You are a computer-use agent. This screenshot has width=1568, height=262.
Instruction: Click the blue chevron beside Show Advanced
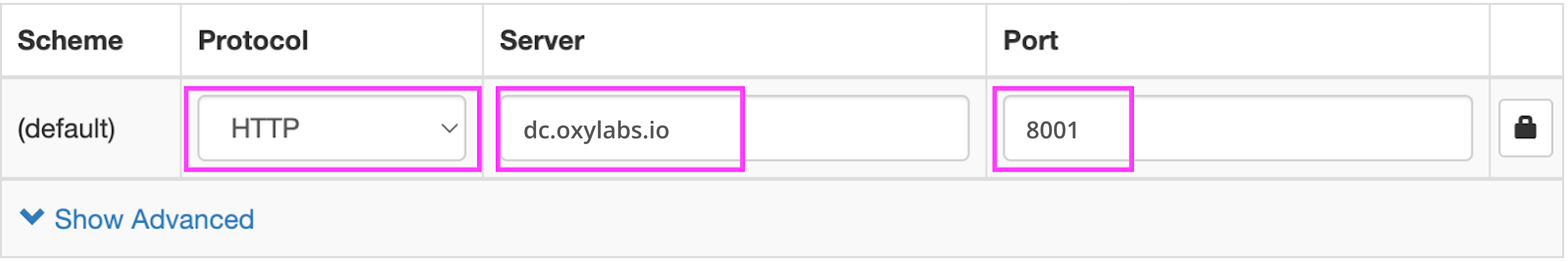point(32,217)
